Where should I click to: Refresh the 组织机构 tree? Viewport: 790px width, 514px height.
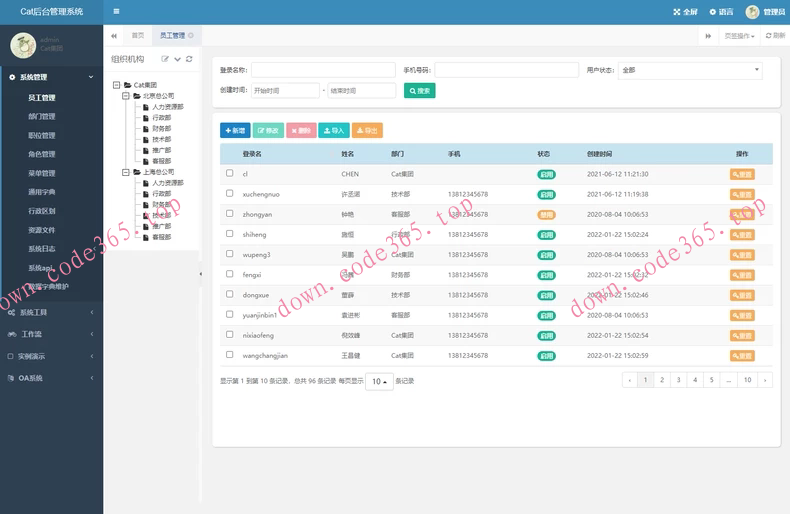pyautogui.click(x=189, y=59)
